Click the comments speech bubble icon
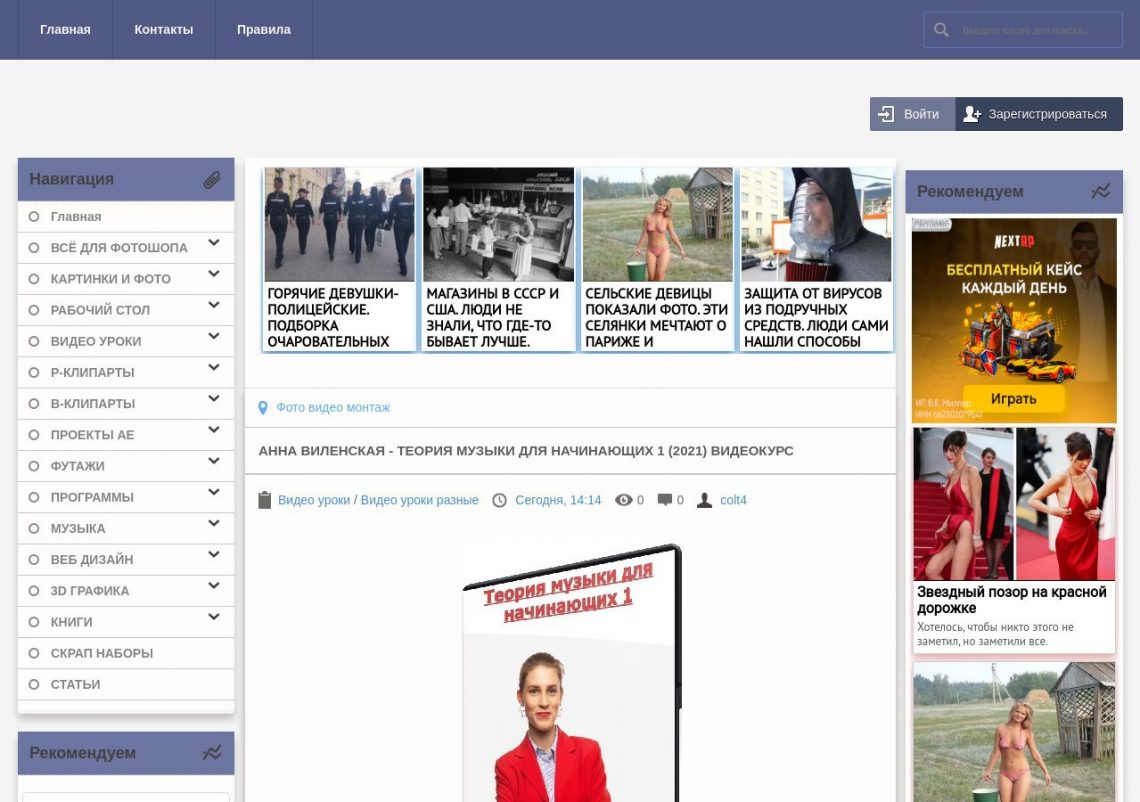Image resolution: width=1140 pixels, height=802 pixels. (x=665, y=500)
